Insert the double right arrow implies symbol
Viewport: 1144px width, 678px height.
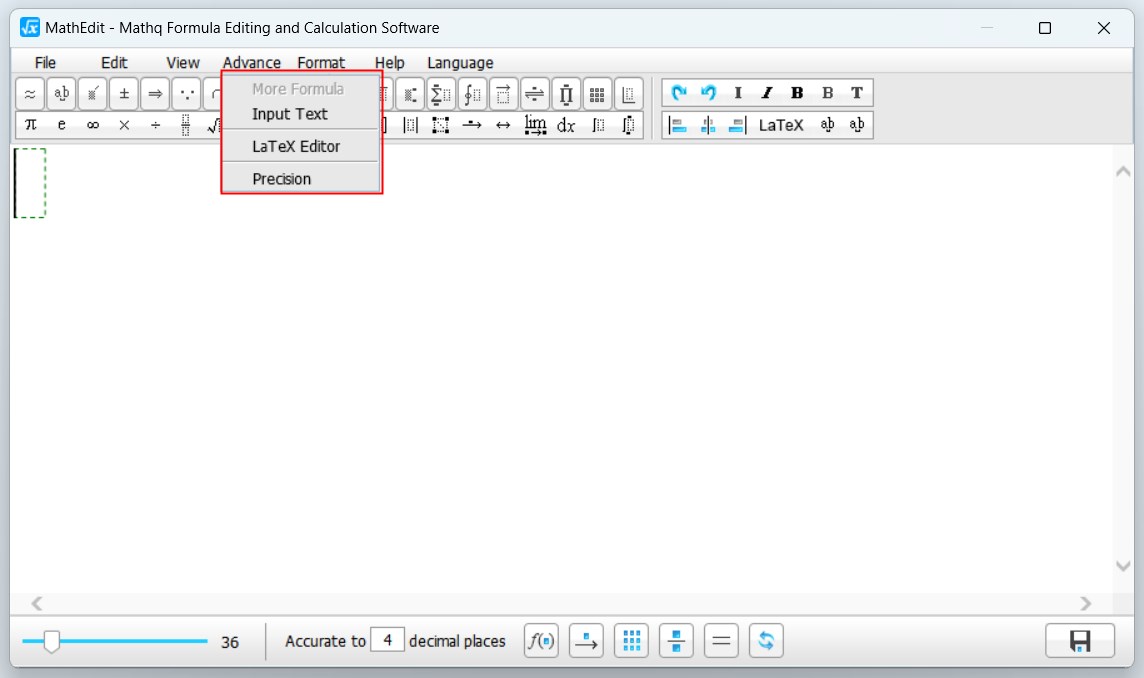click(x=155, y=93)
